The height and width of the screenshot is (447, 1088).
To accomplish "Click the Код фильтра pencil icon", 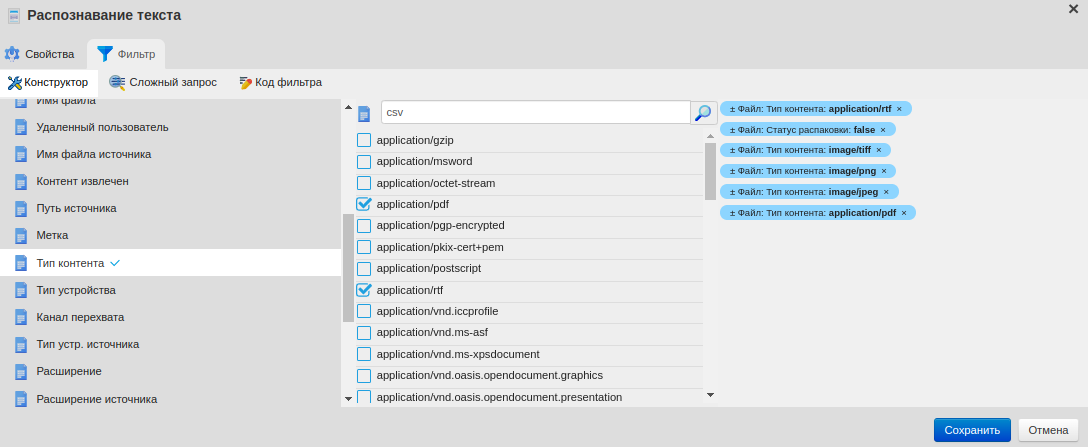I will tap(245, 83).
